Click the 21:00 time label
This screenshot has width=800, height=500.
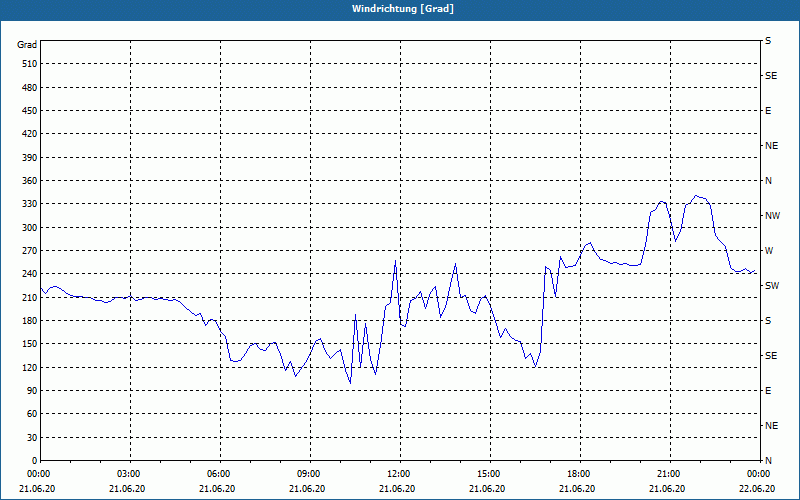tap(667, 473)
